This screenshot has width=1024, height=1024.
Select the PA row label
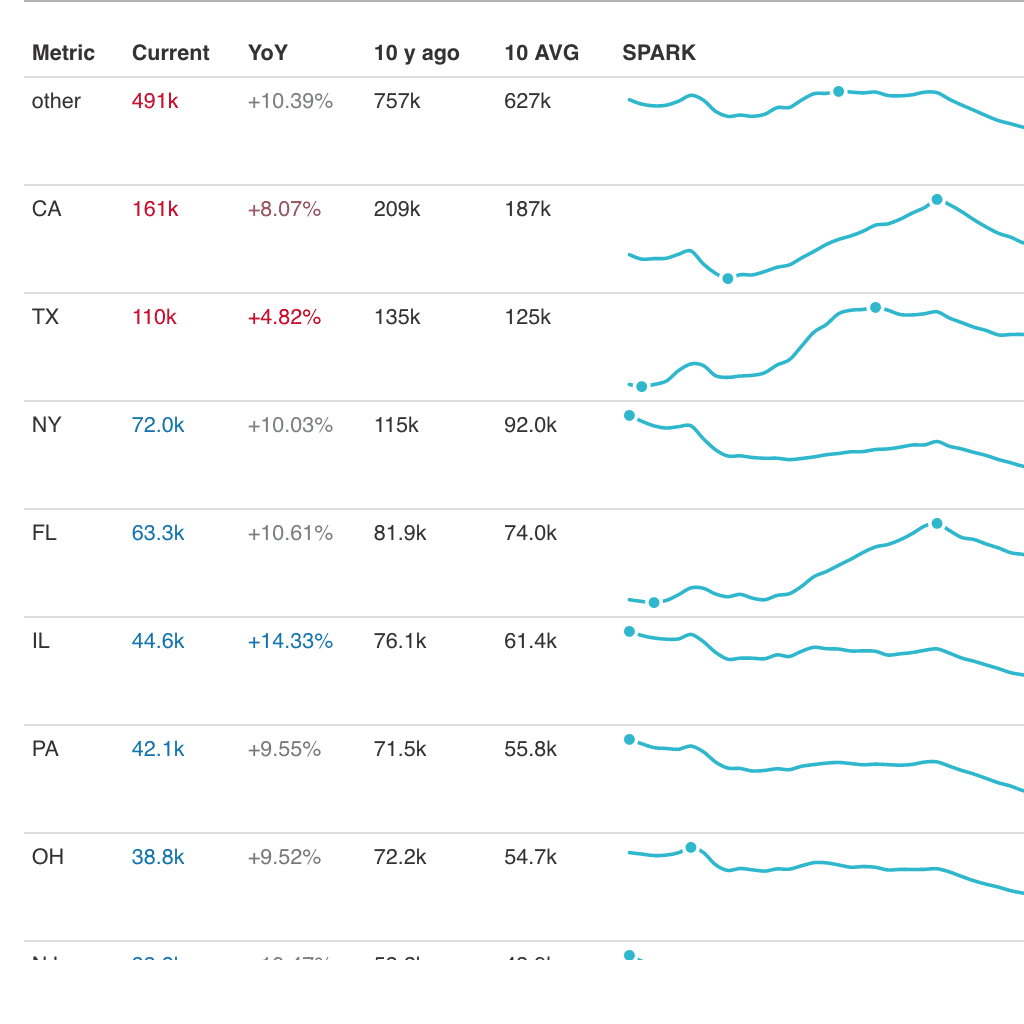click(x=45, y=749)
